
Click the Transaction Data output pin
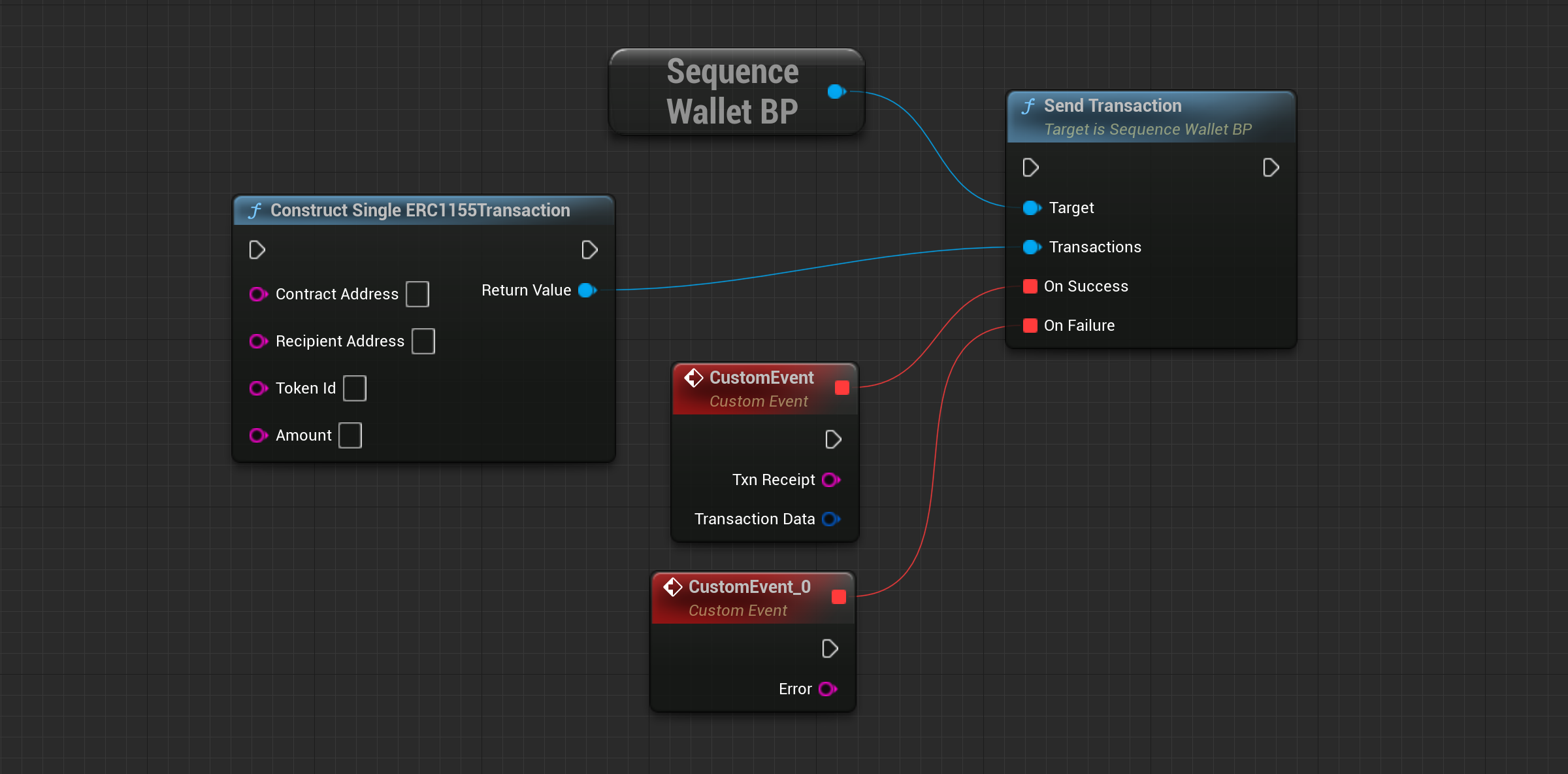(x=830, y=519)
